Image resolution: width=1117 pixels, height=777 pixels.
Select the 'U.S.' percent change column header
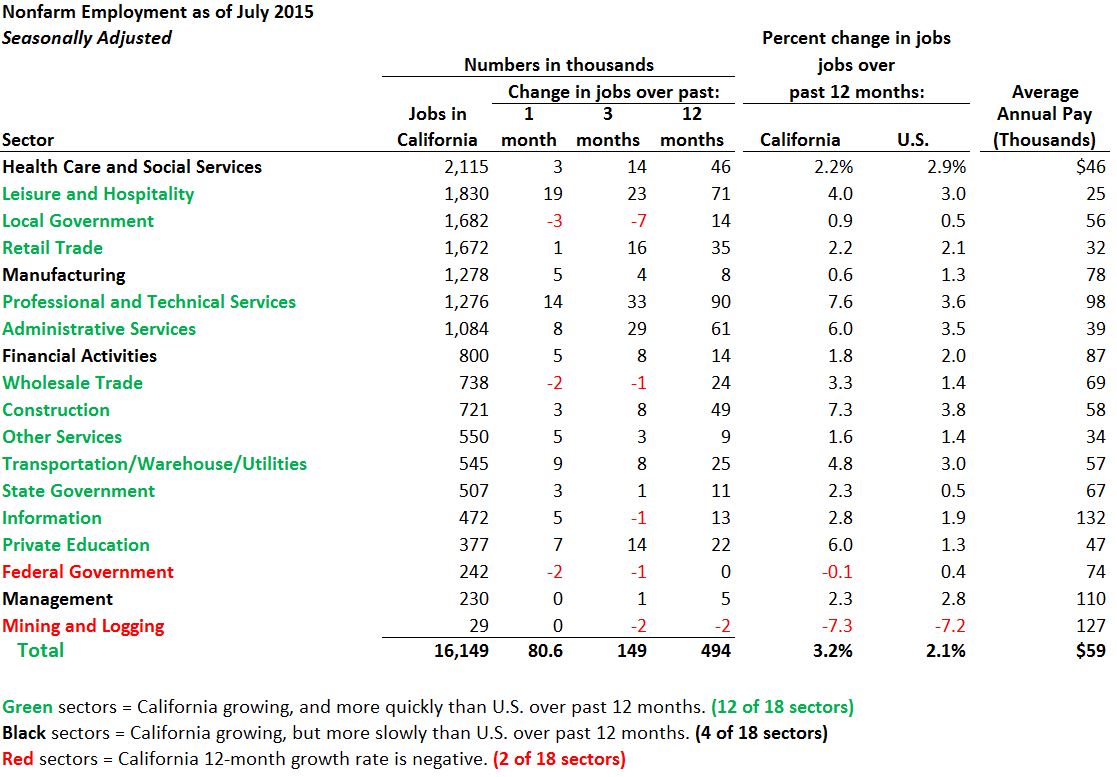[913, 140]
